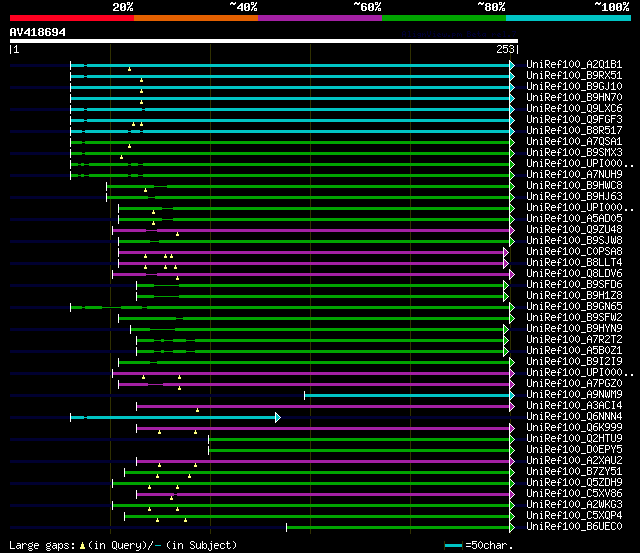Click the red 20% identity legend segment

point(72,18)
